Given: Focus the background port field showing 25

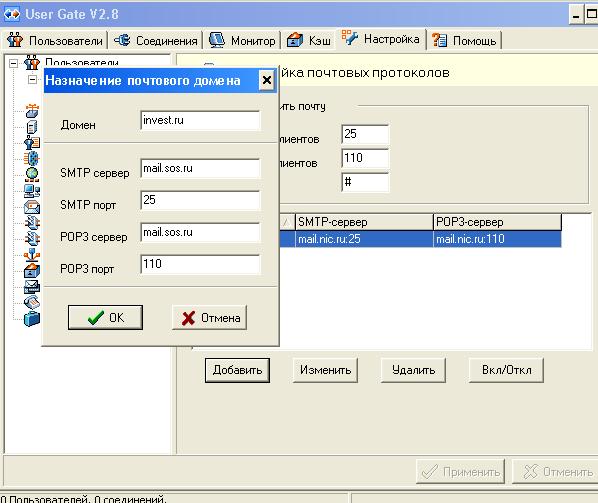Looking at the screenshot, I should (365, 134).
